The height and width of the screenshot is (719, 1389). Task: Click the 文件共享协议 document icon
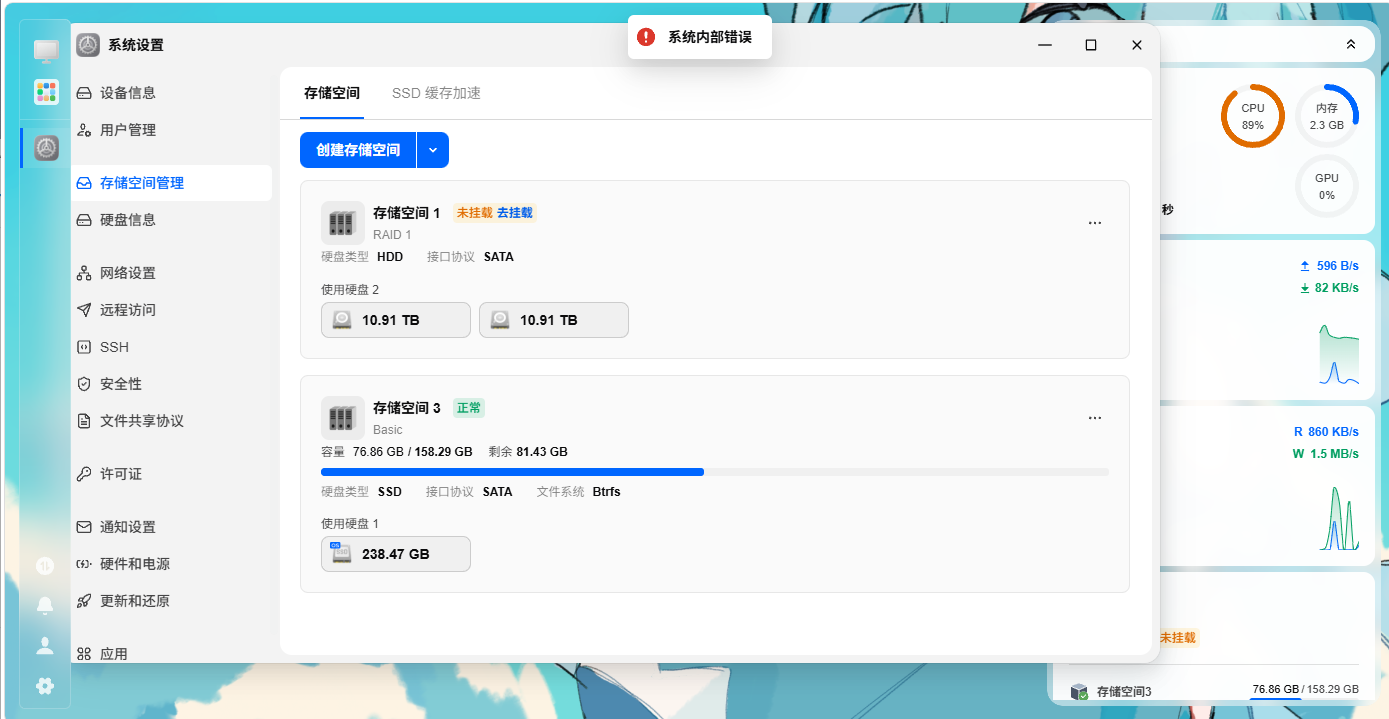[x=84, y=421]
